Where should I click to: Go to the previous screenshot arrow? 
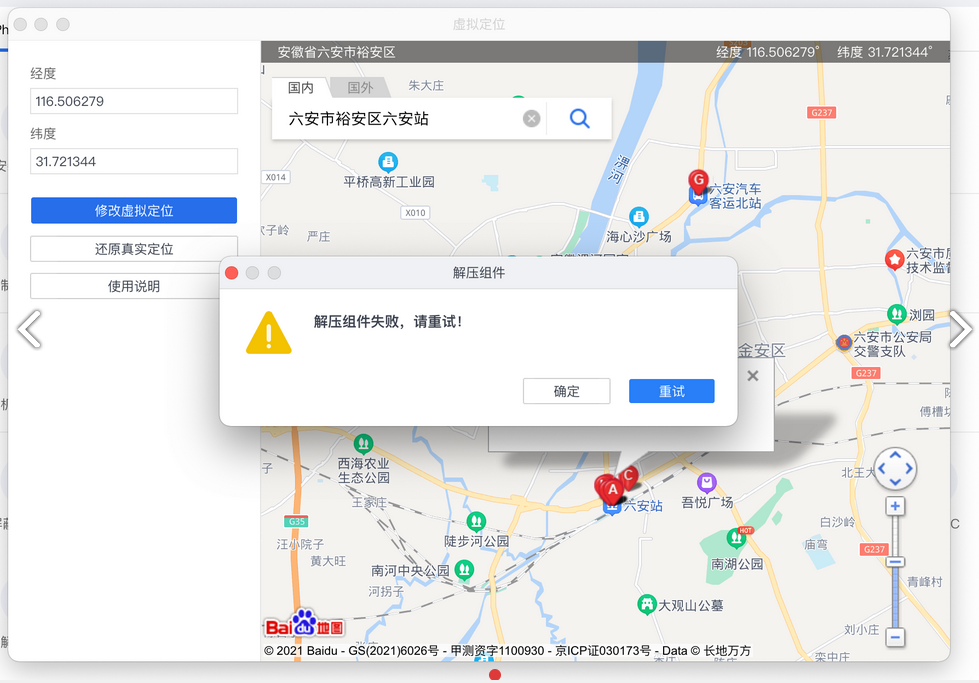tap(29, 329)
